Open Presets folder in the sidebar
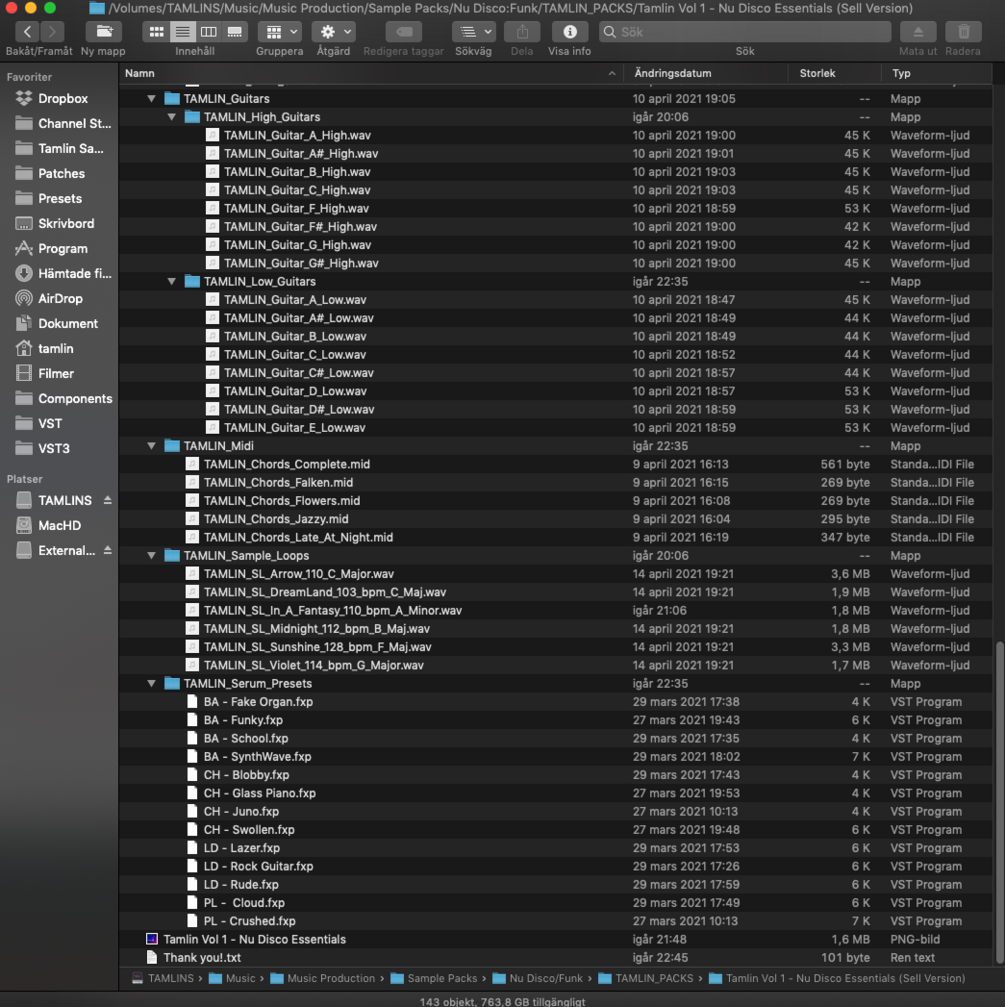Image resolution: width=1005 pixels, height=1007 pixels. click(x=59, y=198)
